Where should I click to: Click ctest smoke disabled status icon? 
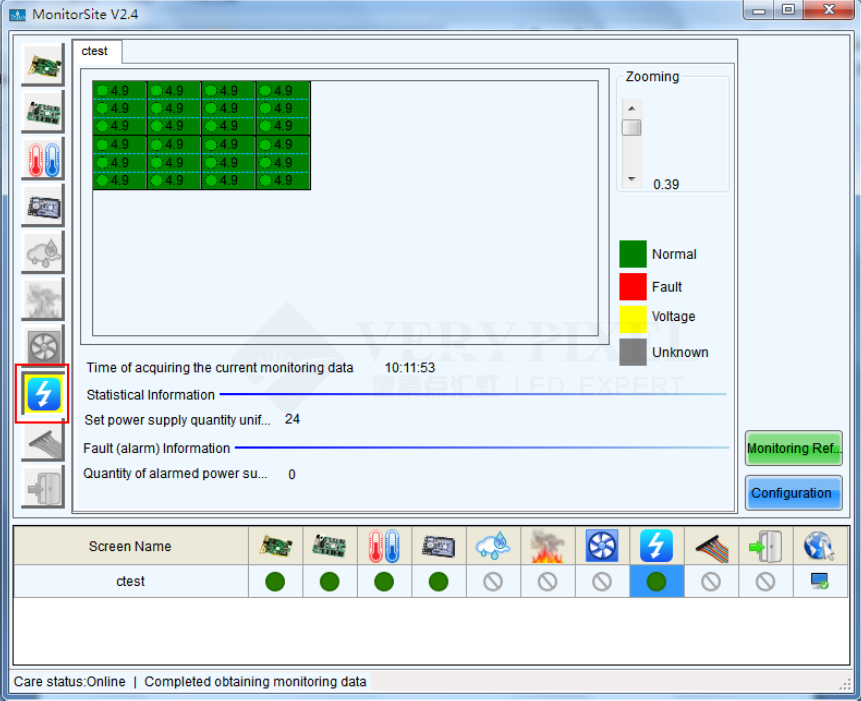pyautogui.click(x=547, y=582)
